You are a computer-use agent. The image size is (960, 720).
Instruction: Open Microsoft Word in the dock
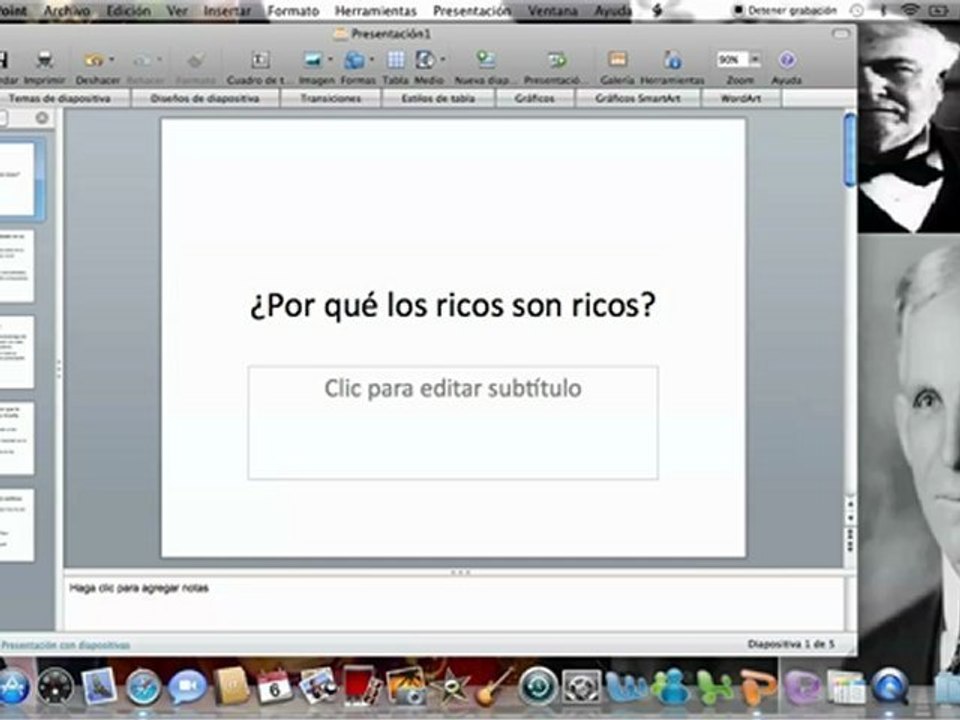[x=626, y=687]
